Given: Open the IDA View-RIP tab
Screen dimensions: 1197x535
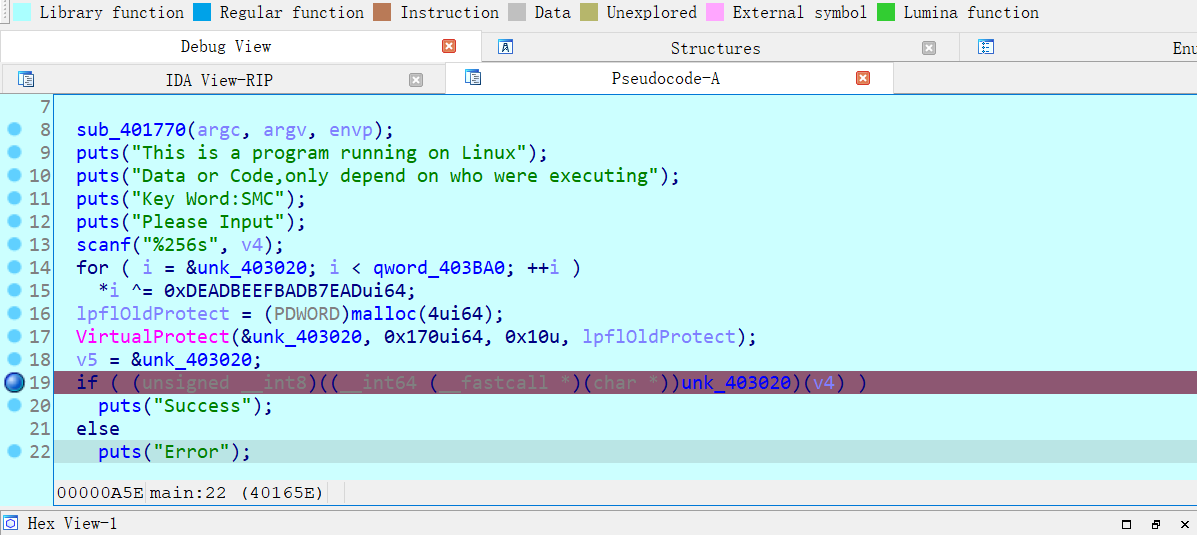Looking at the screenshot, I should tap(219, 79).
